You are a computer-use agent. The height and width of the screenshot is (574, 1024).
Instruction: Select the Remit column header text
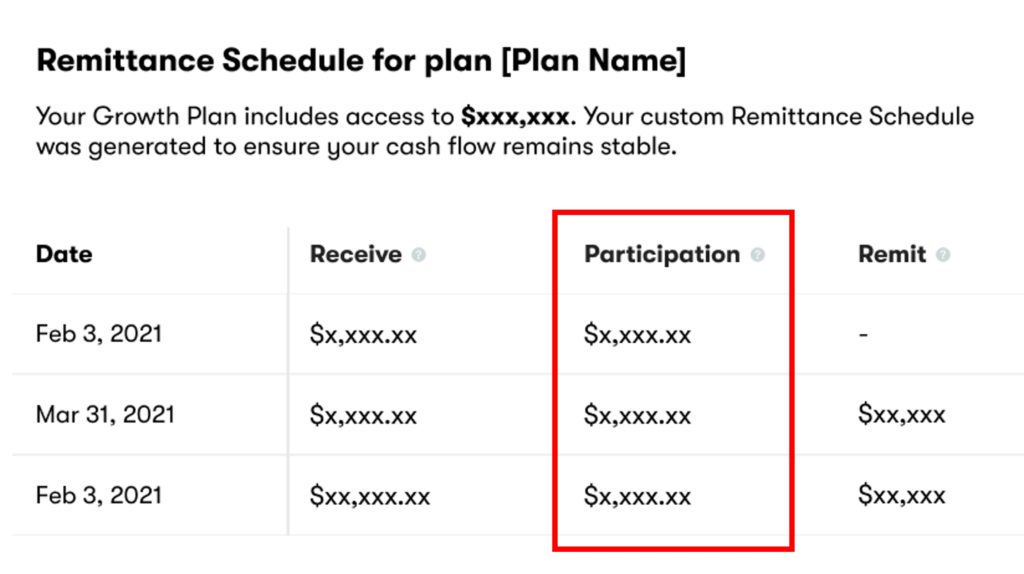[x=892, y=254]
